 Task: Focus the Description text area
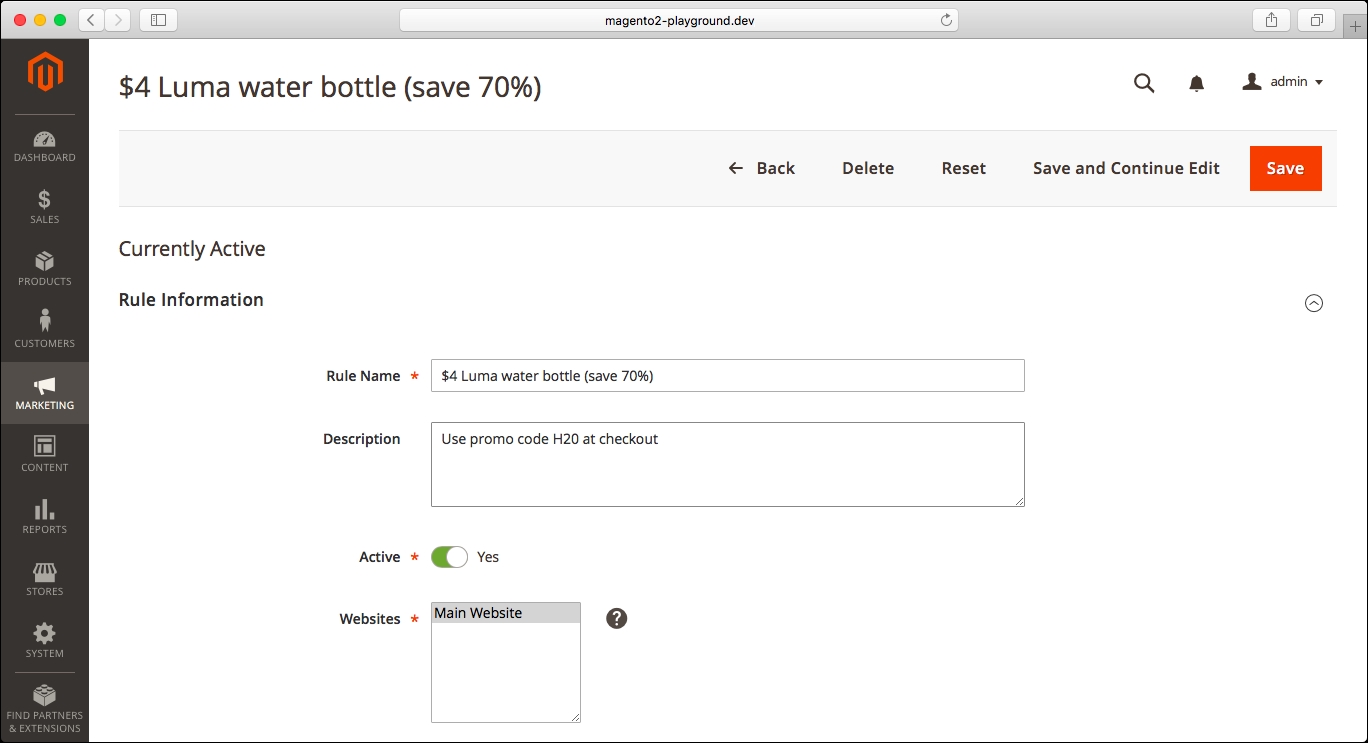[728, 464]
